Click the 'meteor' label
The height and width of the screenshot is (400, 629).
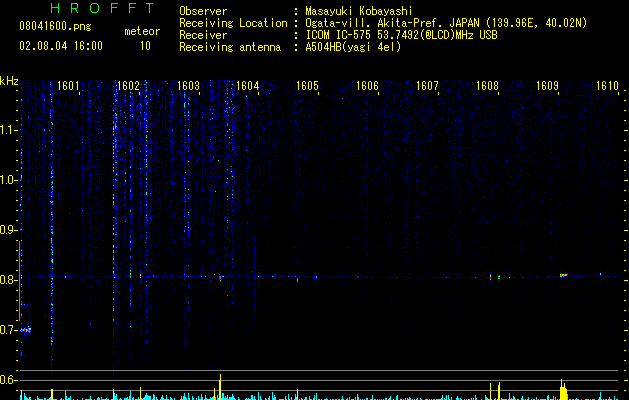[142, 31]
